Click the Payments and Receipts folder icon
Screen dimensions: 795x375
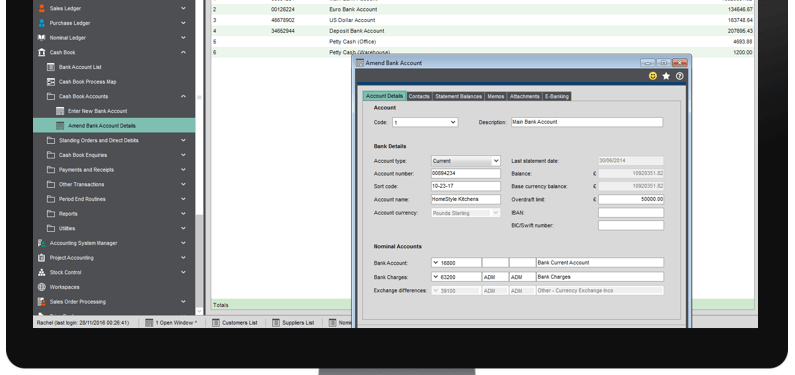(51, 170)
